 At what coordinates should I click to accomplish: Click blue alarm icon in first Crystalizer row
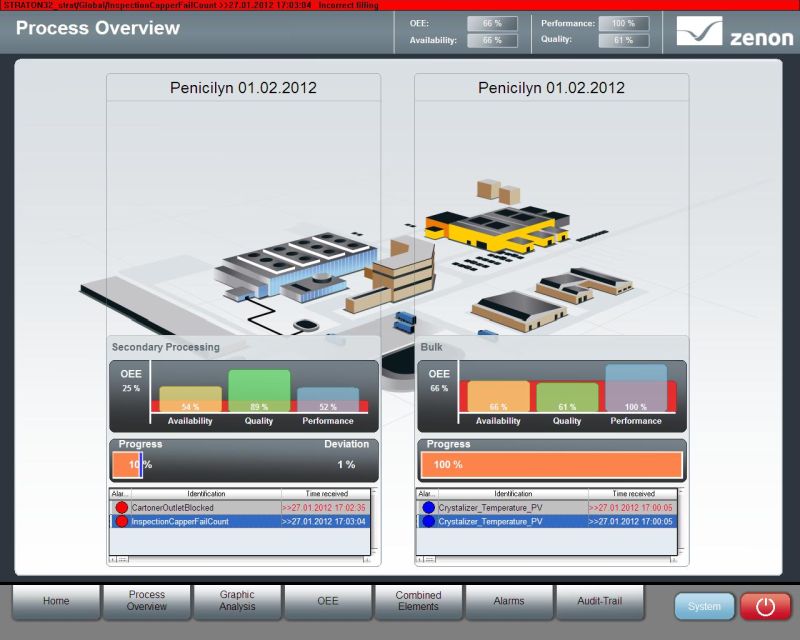coord(429,508)
